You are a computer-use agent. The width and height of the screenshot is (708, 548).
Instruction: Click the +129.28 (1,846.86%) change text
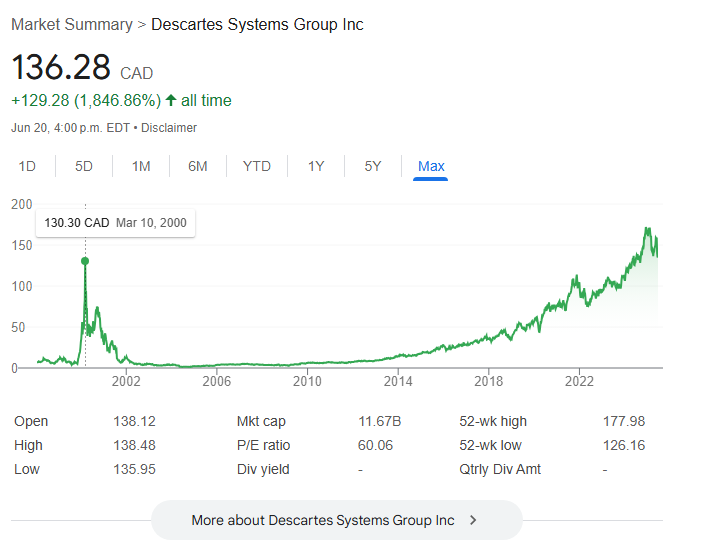86,100
